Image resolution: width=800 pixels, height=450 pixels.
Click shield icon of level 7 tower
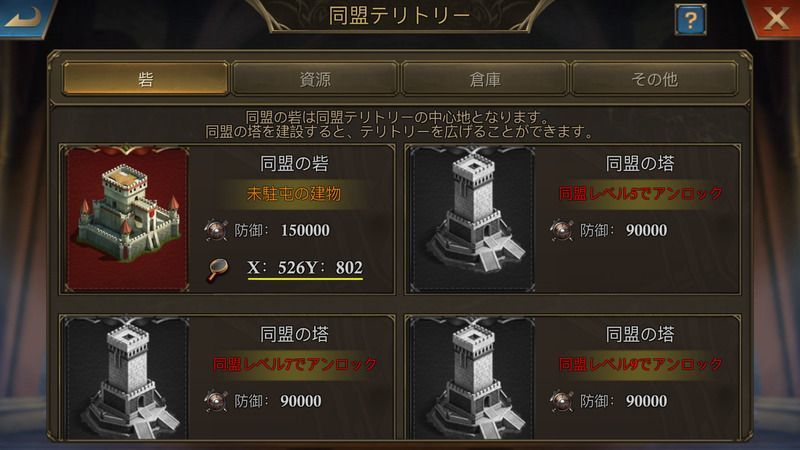215,401
